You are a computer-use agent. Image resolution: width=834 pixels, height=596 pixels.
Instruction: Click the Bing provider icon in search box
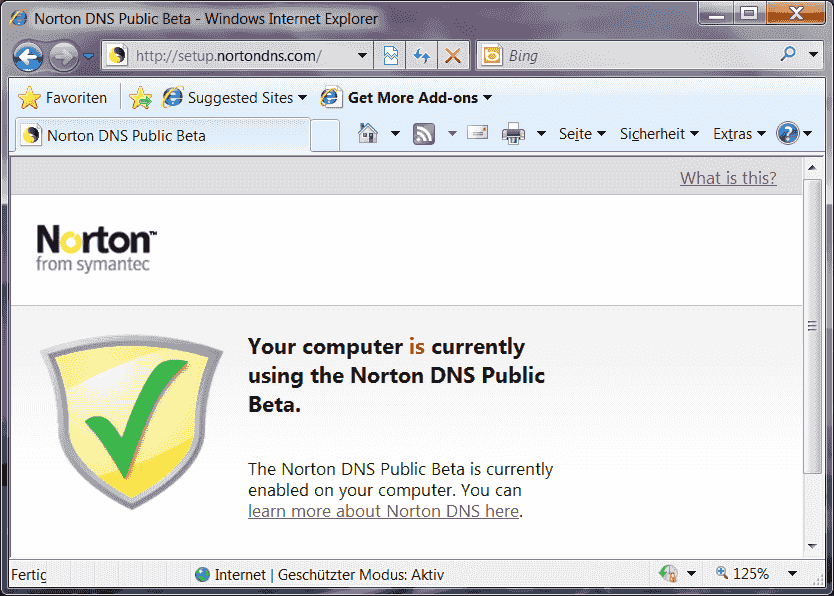click(493, 55)
